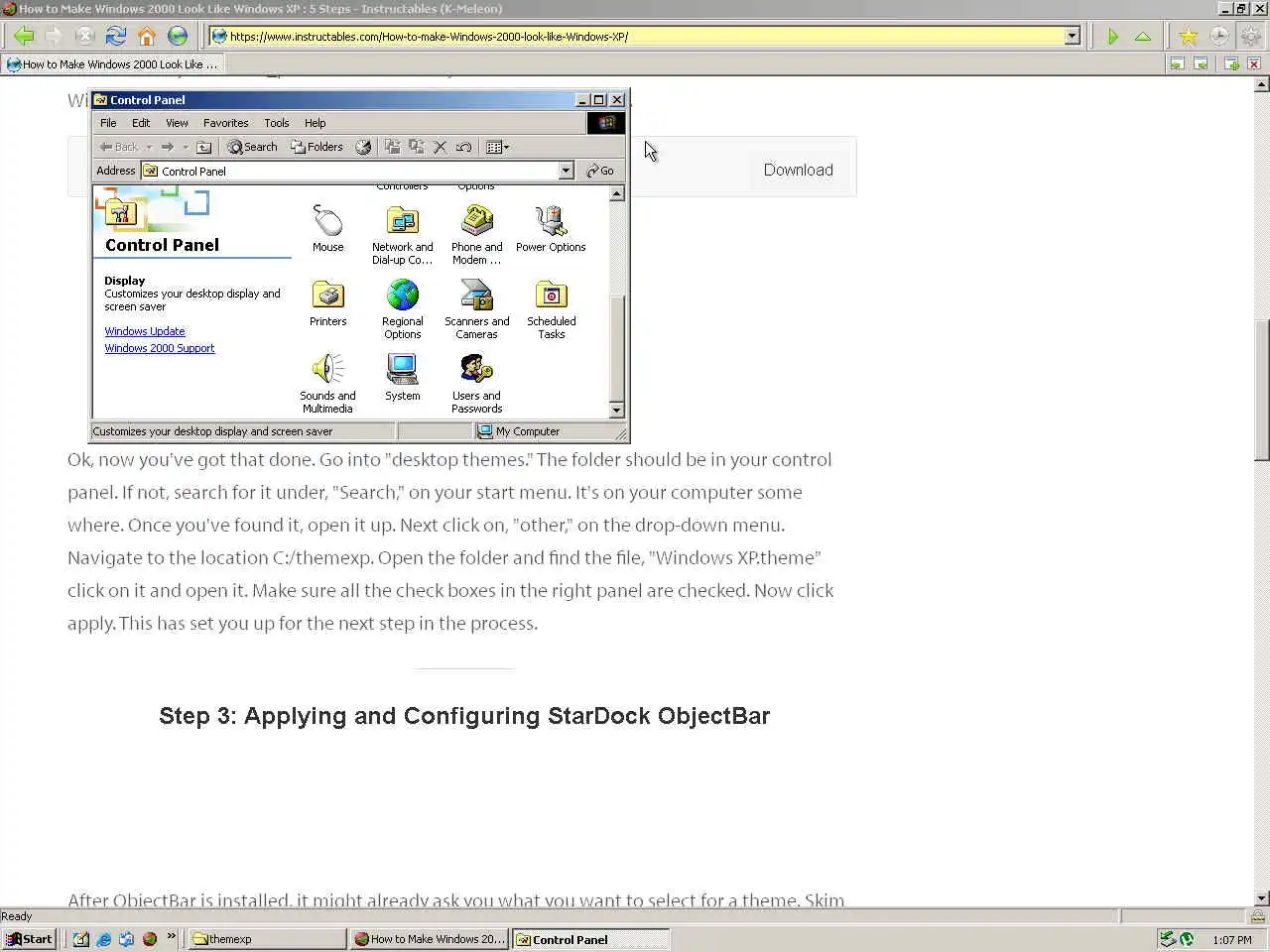Go back using the green back arrow
The height and width of the screenshot is (952, 1270).
24,37
